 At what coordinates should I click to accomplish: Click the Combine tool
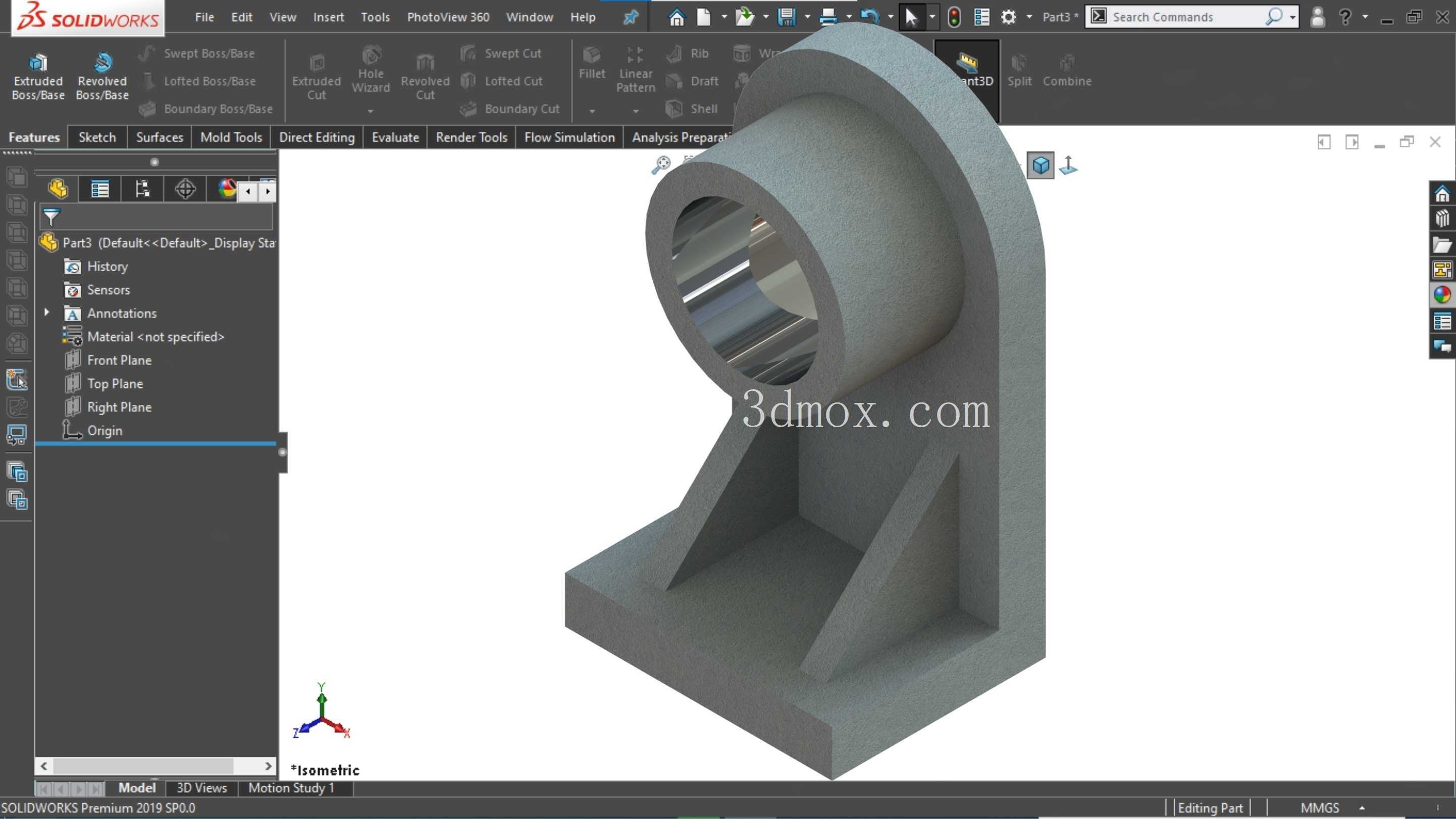tap(1067, 70)
